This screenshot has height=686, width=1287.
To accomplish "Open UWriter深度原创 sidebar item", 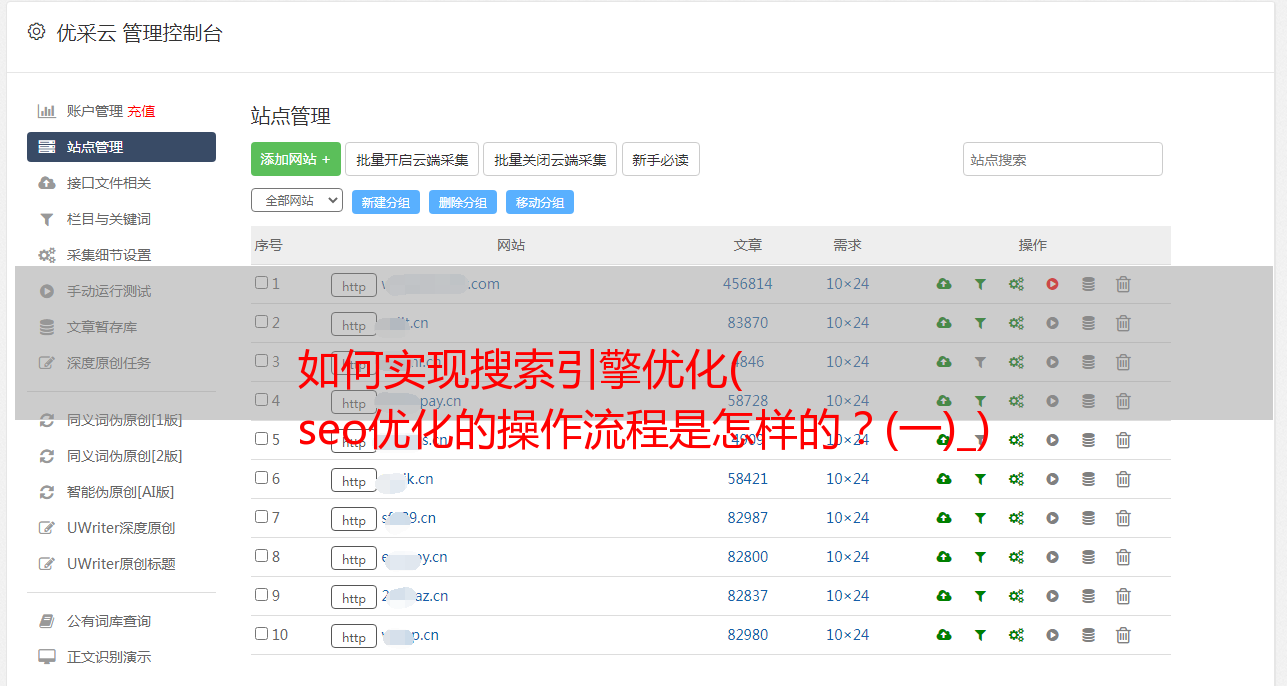I will pos(121,528).
